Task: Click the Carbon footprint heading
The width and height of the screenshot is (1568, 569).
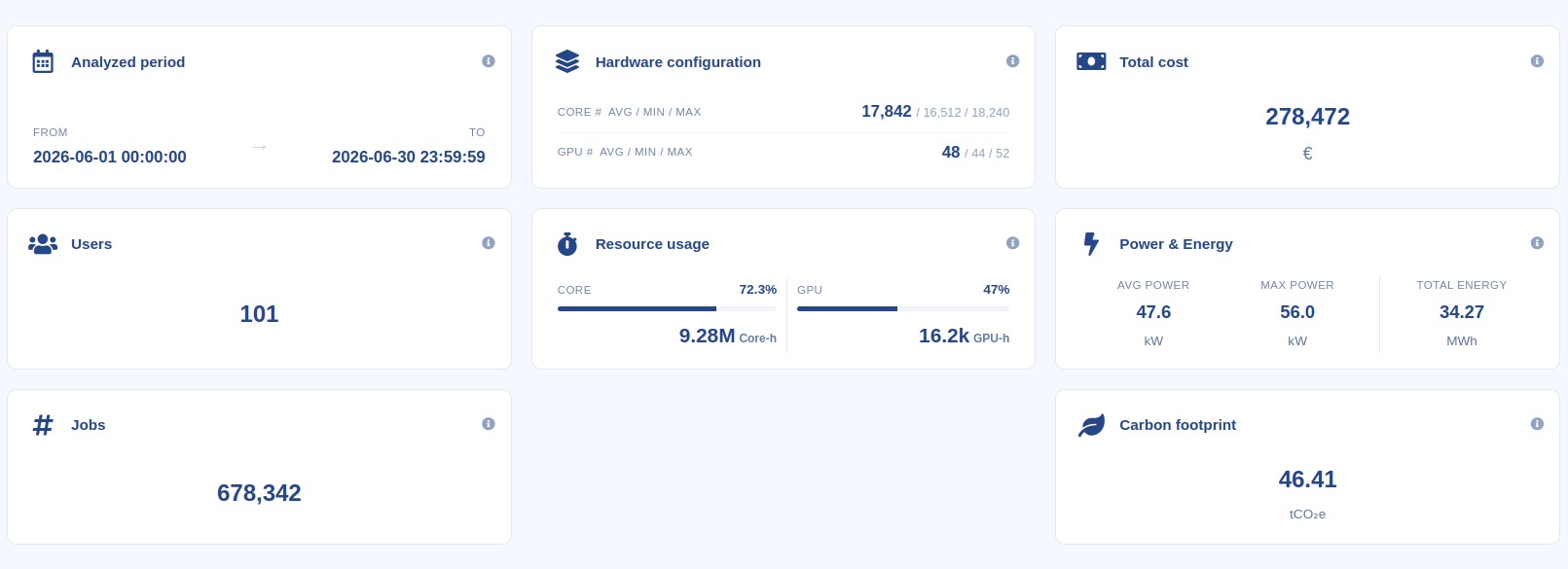Action: (1178, 425)
